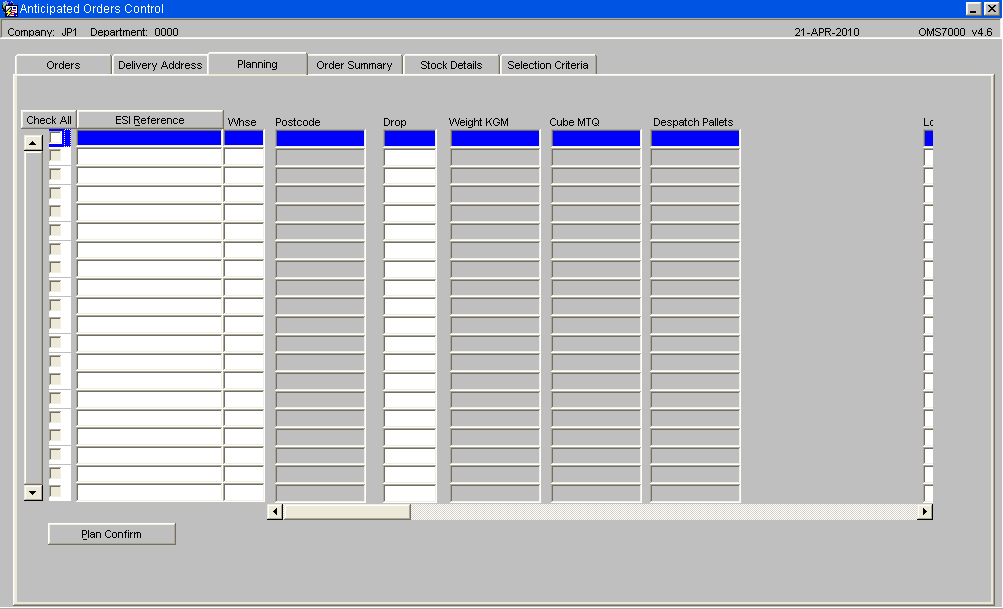Click the Anticipated Orders Control title icon
The image size is (1003, 609).
[10, 9]
